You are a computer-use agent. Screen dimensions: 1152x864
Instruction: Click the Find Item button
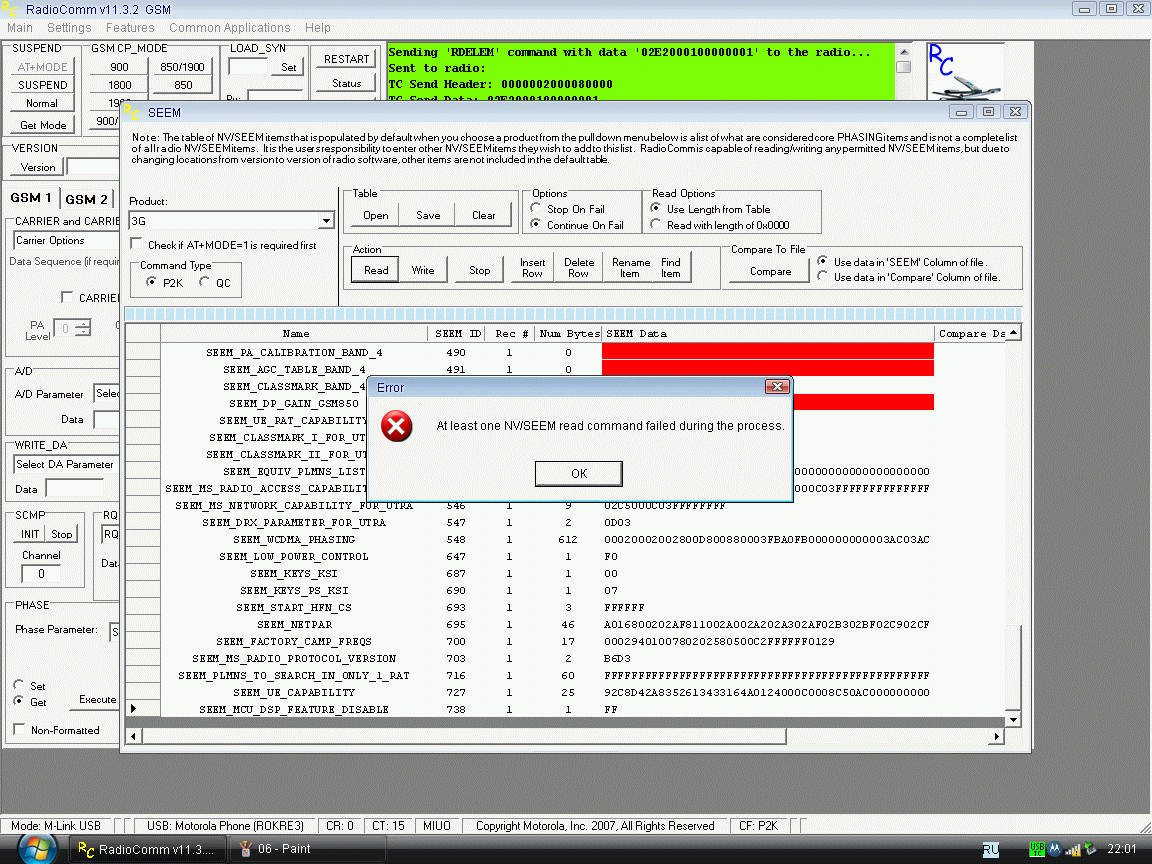670,267
